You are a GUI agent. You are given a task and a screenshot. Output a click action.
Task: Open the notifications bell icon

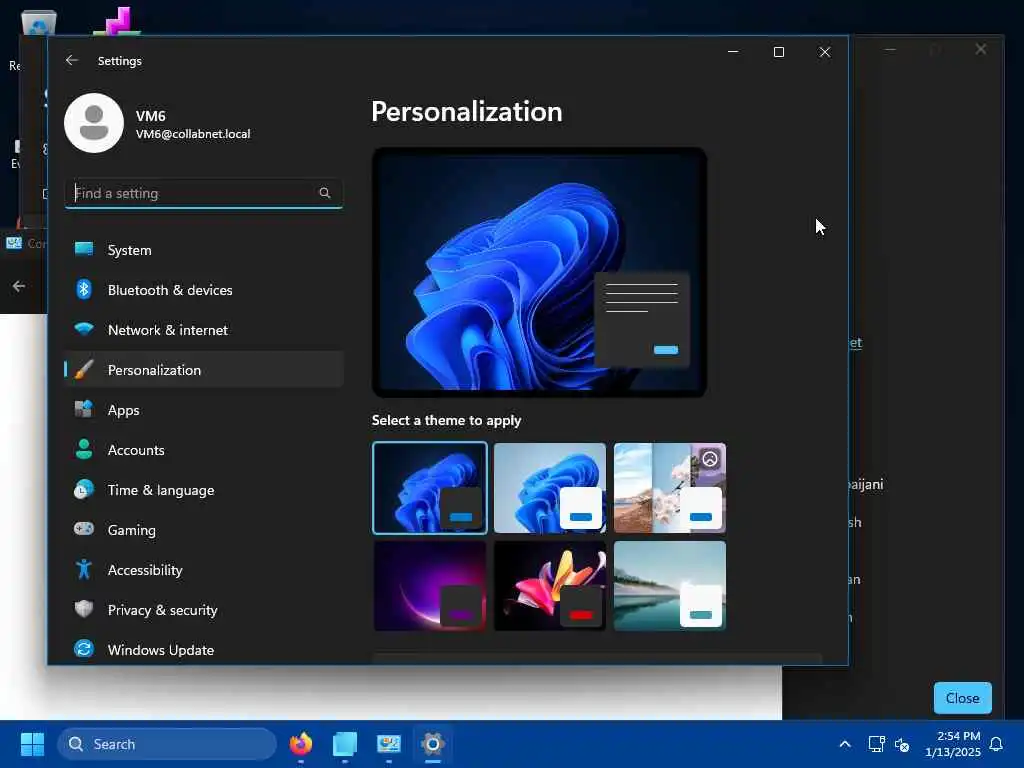pyautogui.click(x=997, y=744)
